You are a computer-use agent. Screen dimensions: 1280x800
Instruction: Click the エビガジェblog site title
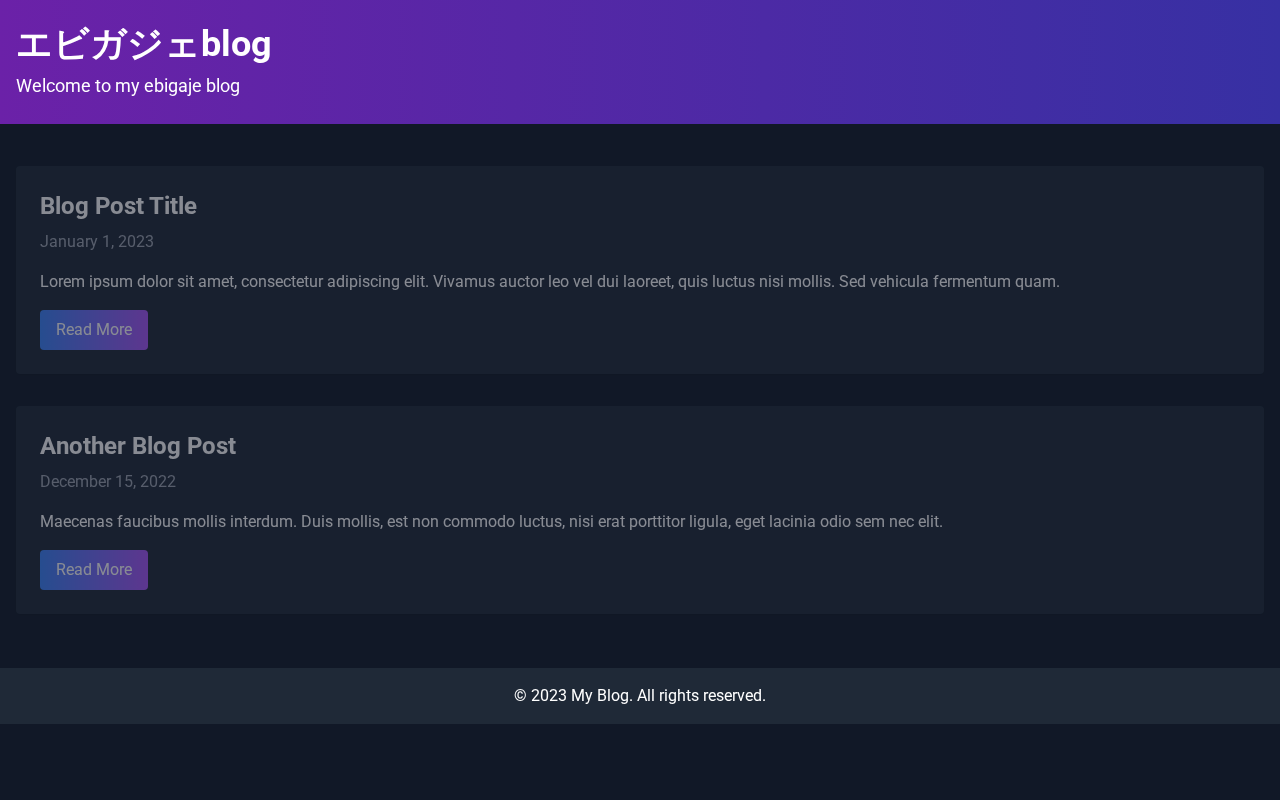144,45
